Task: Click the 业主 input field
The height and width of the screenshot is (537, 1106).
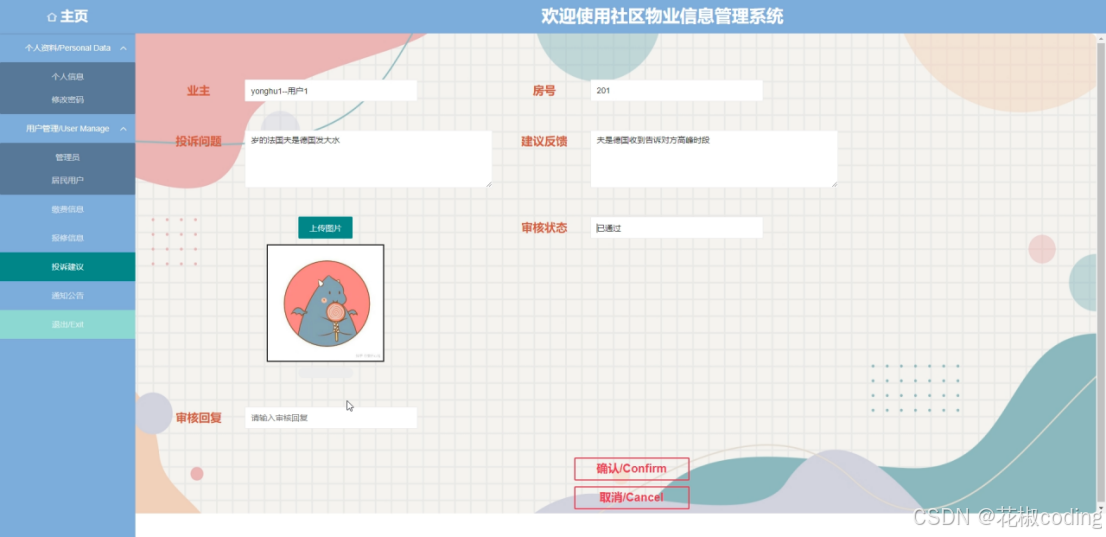Action: coord(331,90)
